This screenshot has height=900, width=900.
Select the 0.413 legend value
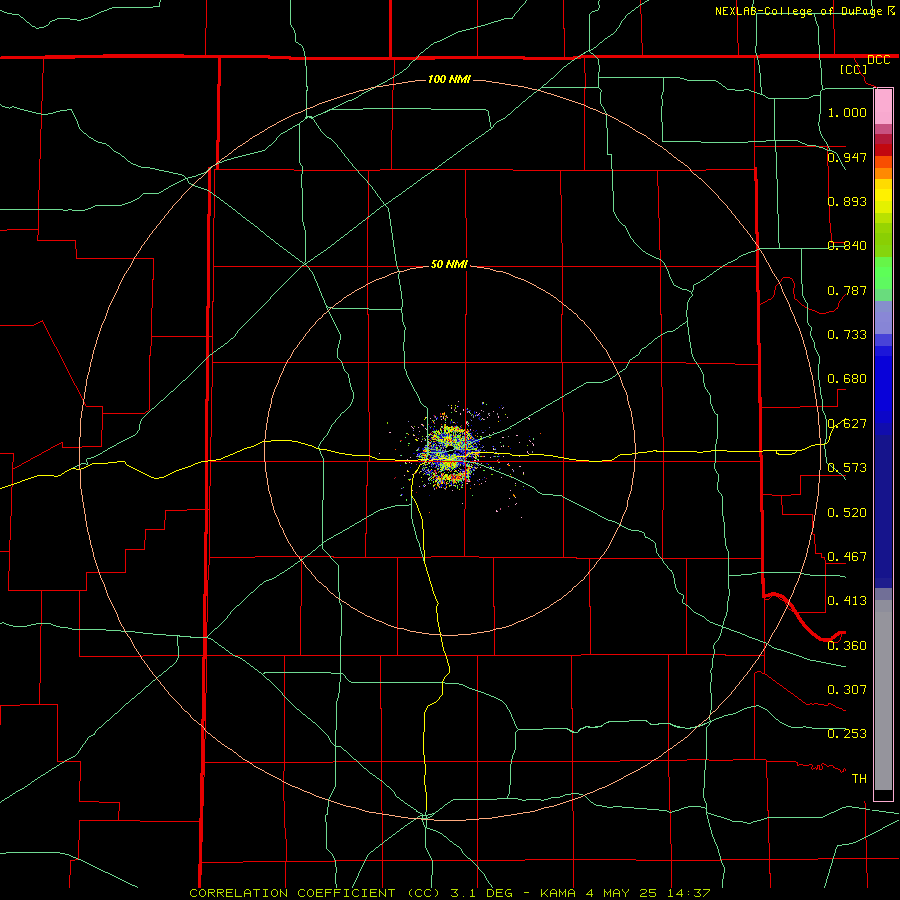click(x=847, y=601)
